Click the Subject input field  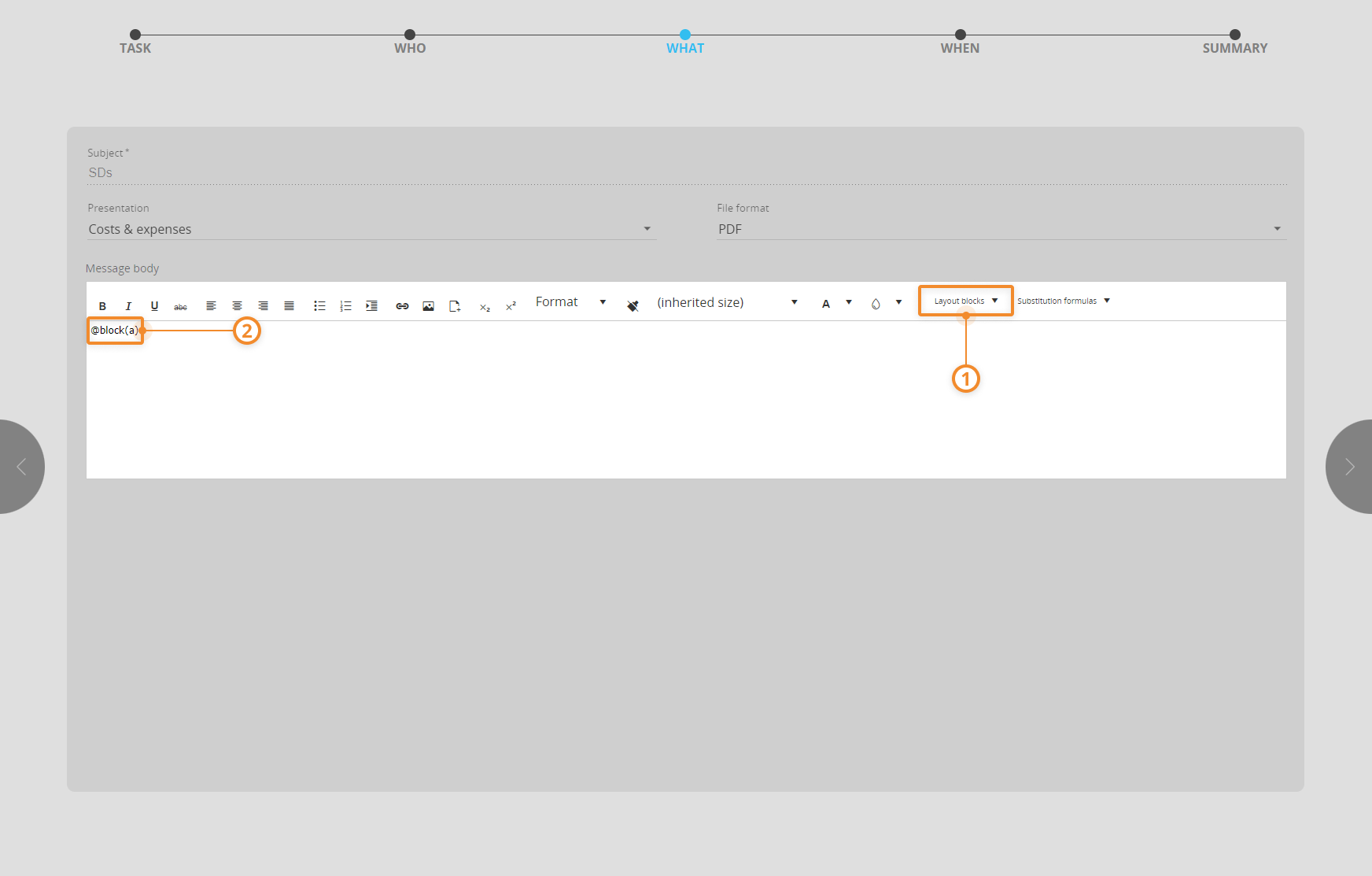[687, 173]
